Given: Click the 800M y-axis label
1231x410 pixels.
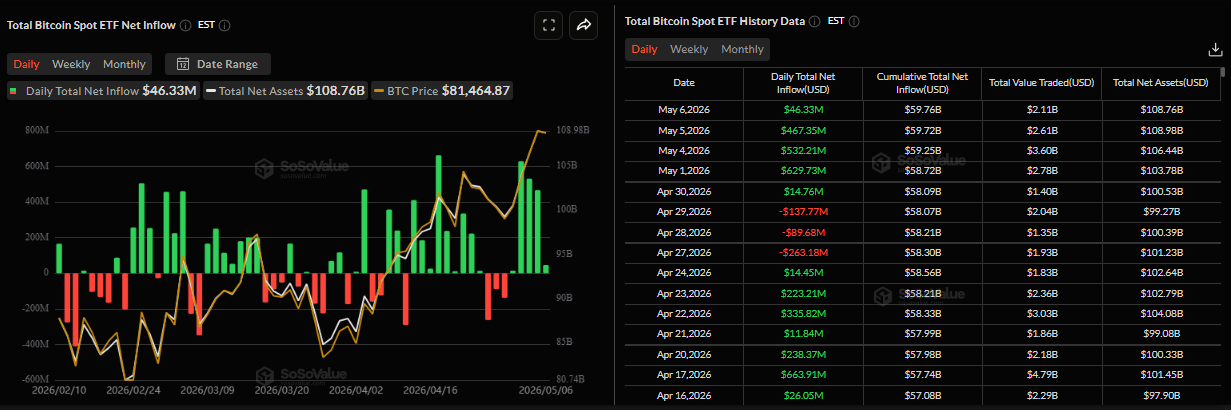Looking at the screenshot, I should pyautogui.click(x=37, y=130).
